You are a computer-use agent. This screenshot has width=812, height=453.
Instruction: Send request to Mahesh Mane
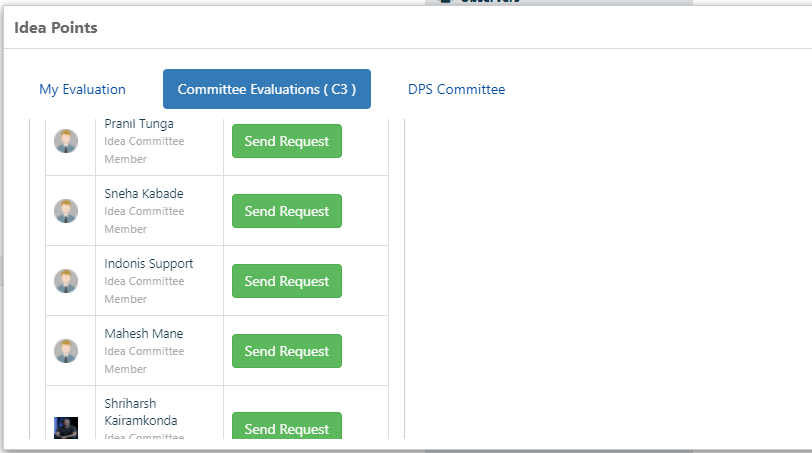tap(287, 350)
